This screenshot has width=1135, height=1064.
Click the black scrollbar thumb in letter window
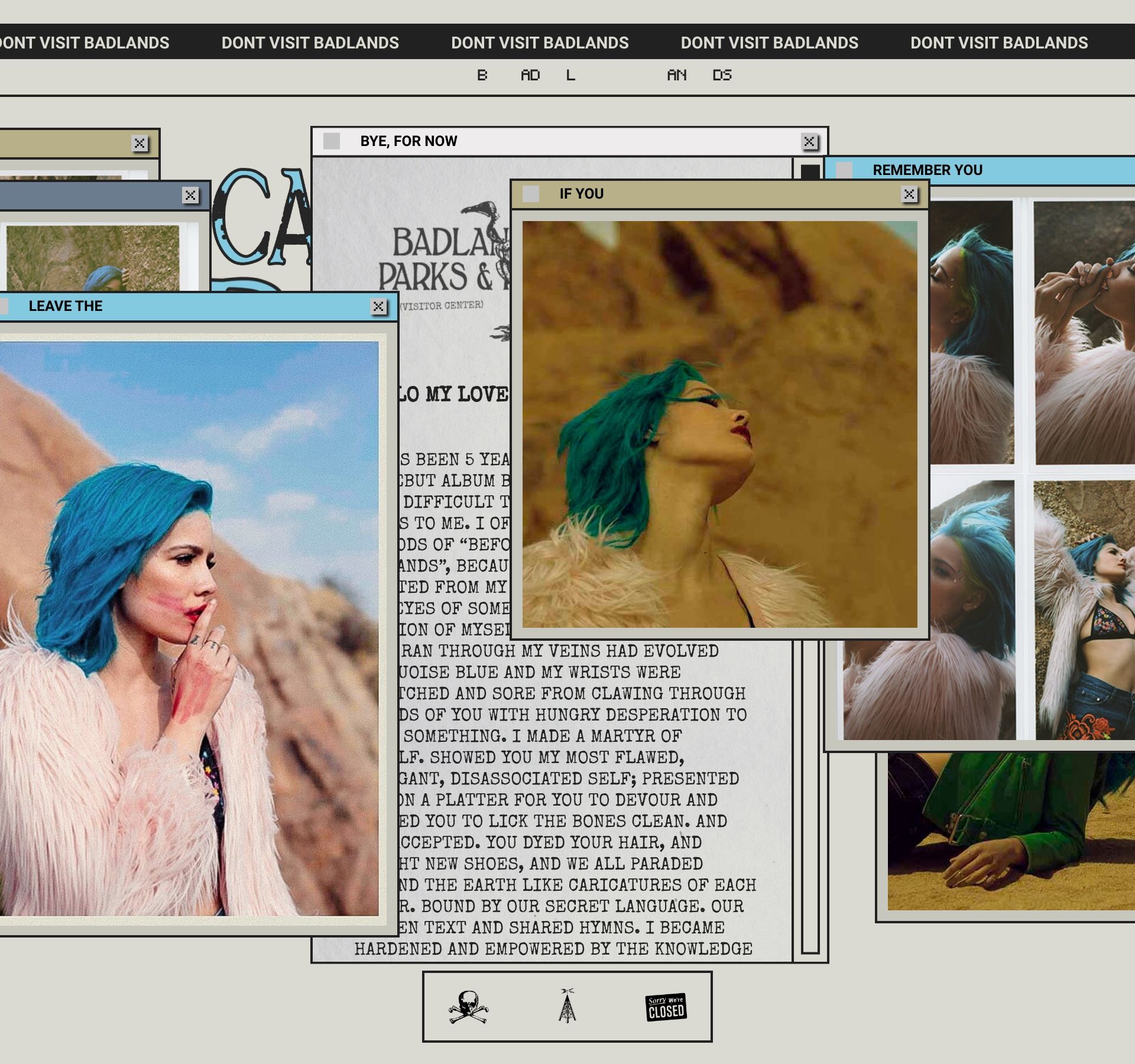[810, 171]
